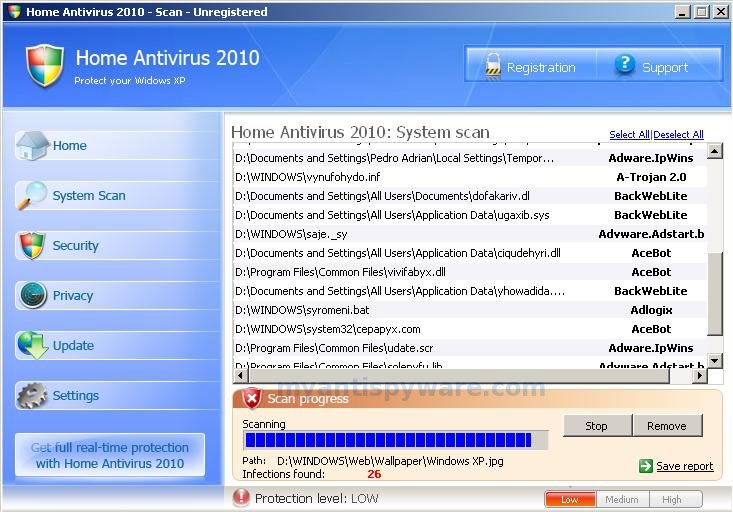Viewport: 733px width, 512px height.
Task: Open the System Scan section
Action: 117,195
